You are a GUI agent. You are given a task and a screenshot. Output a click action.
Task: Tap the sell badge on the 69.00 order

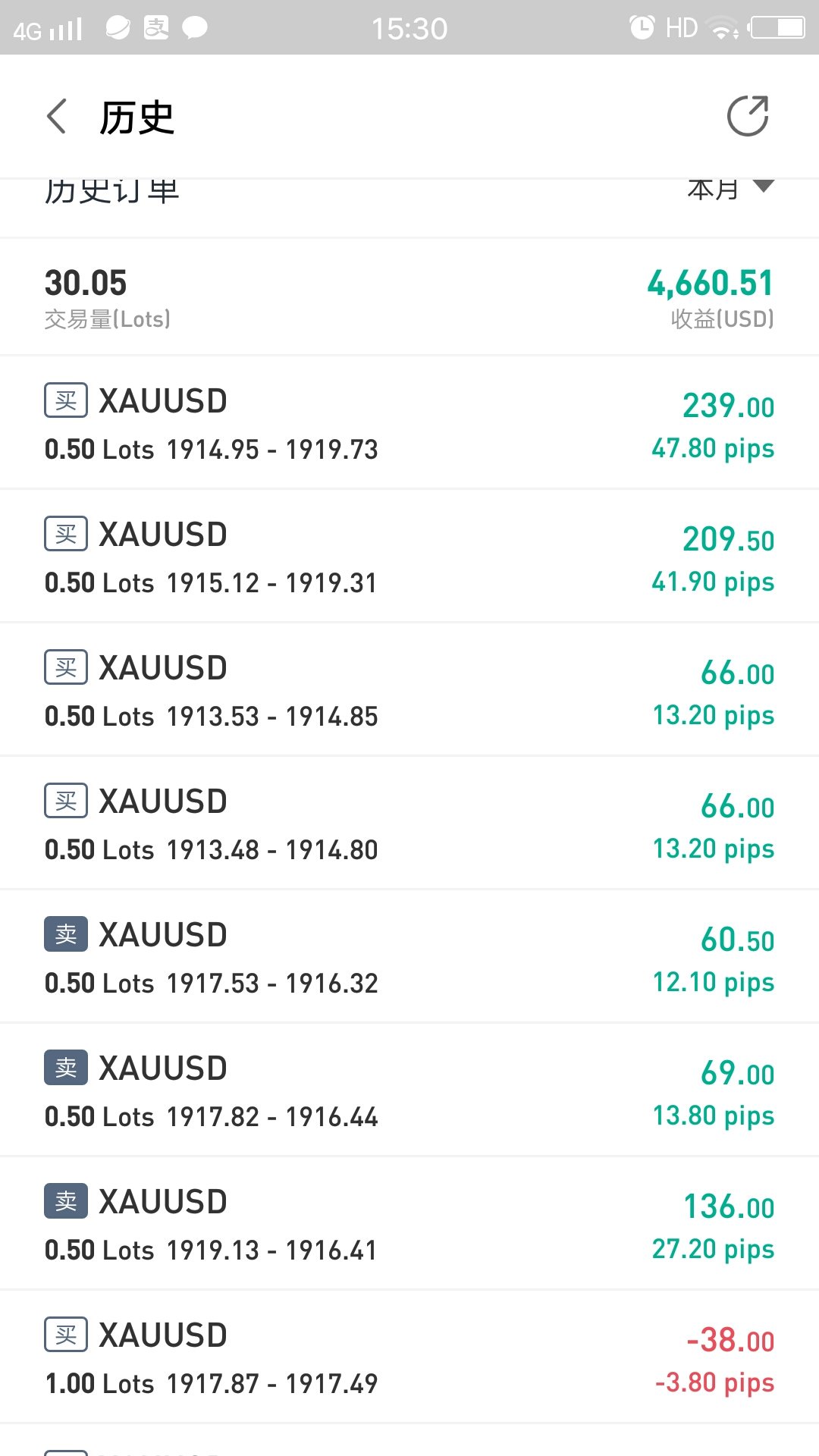(x=66, y=1068)
